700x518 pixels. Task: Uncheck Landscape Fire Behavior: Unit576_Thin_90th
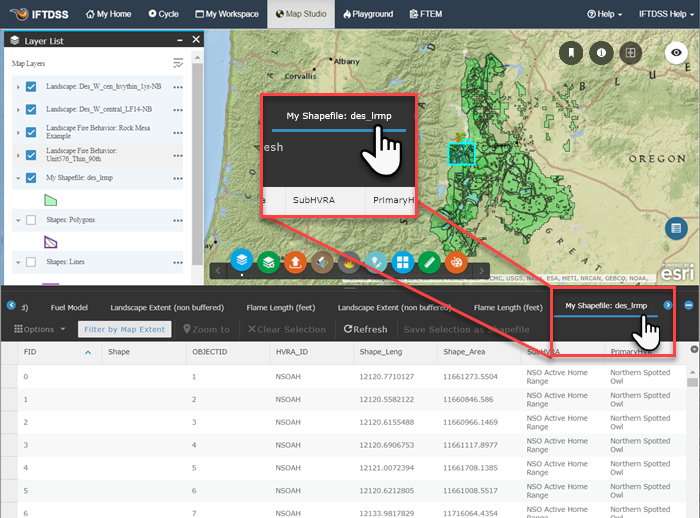coord(31,155)
